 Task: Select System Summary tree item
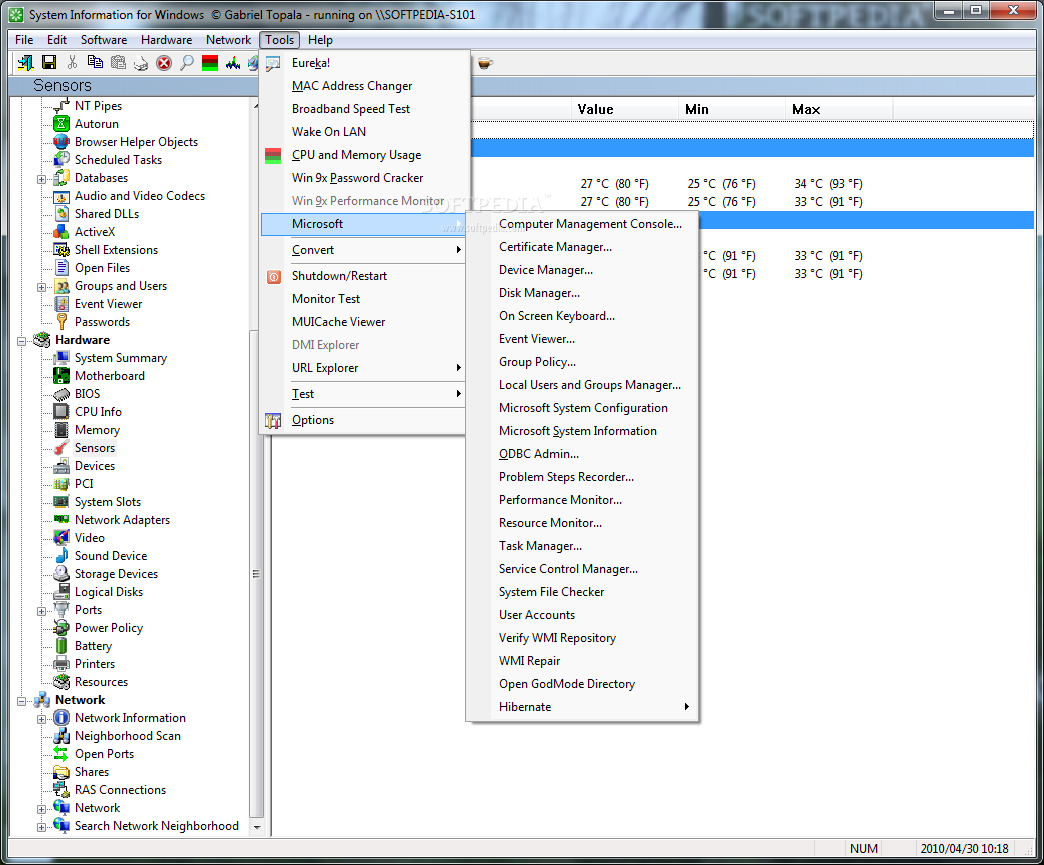(121, 358)
